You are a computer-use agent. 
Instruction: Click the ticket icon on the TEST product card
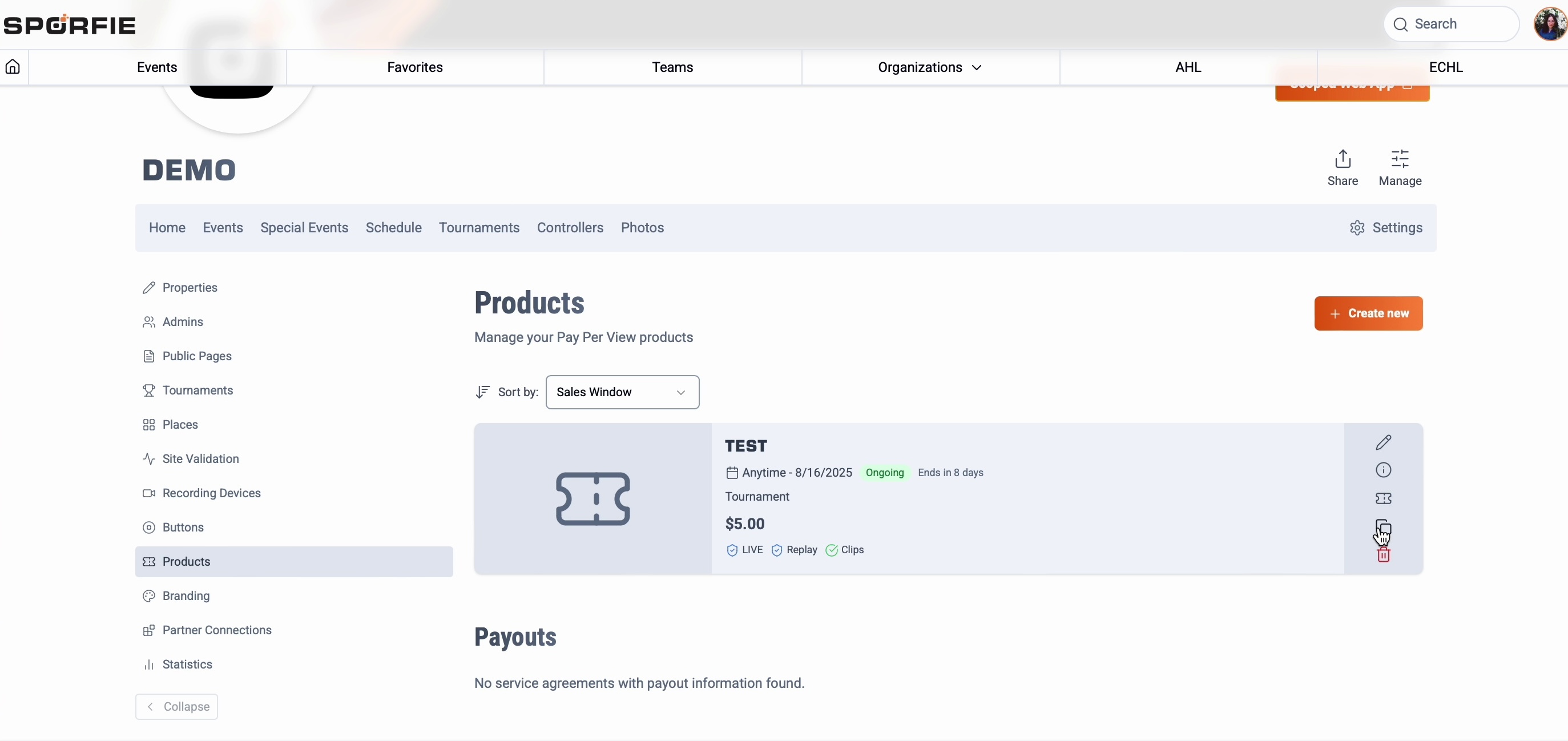pos(1383,499)
